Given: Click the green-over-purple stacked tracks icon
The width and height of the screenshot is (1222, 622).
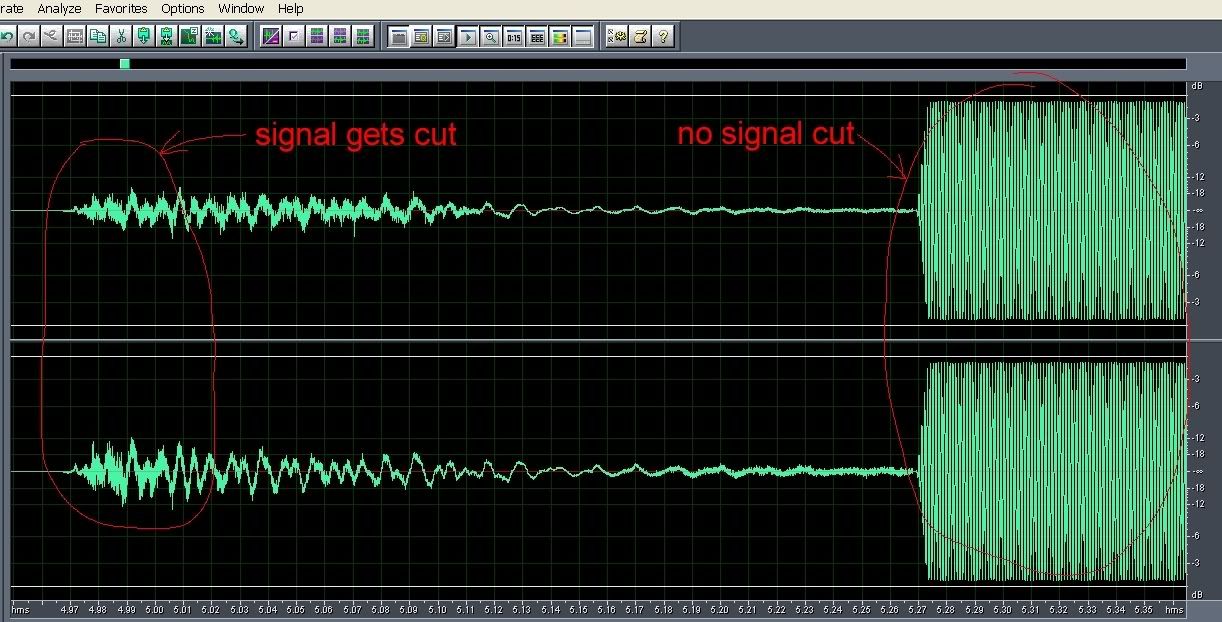Looking at the screenshot, I should 317,37.
